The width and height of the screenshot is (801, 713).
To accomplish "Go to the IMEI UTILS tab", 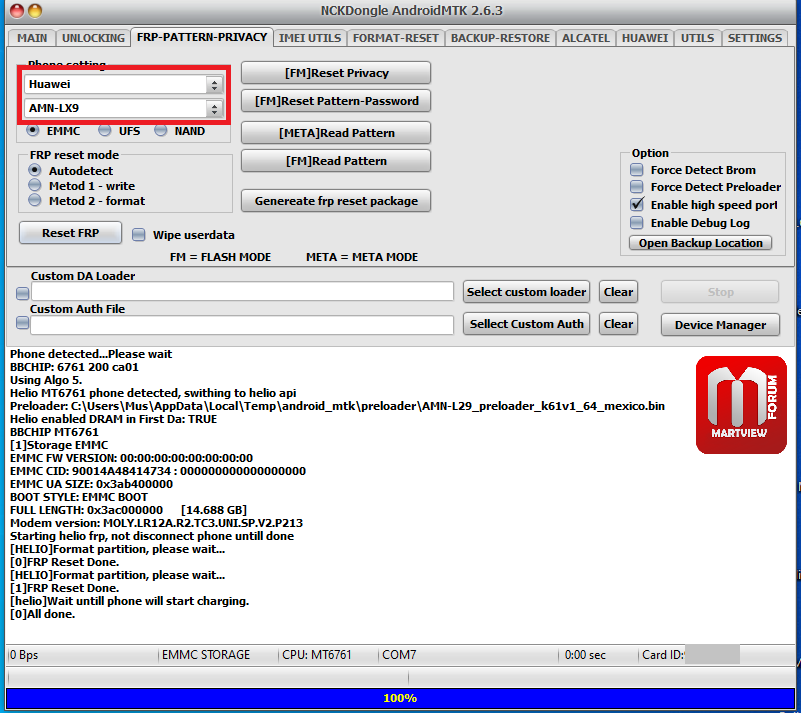I will point(310,38).
